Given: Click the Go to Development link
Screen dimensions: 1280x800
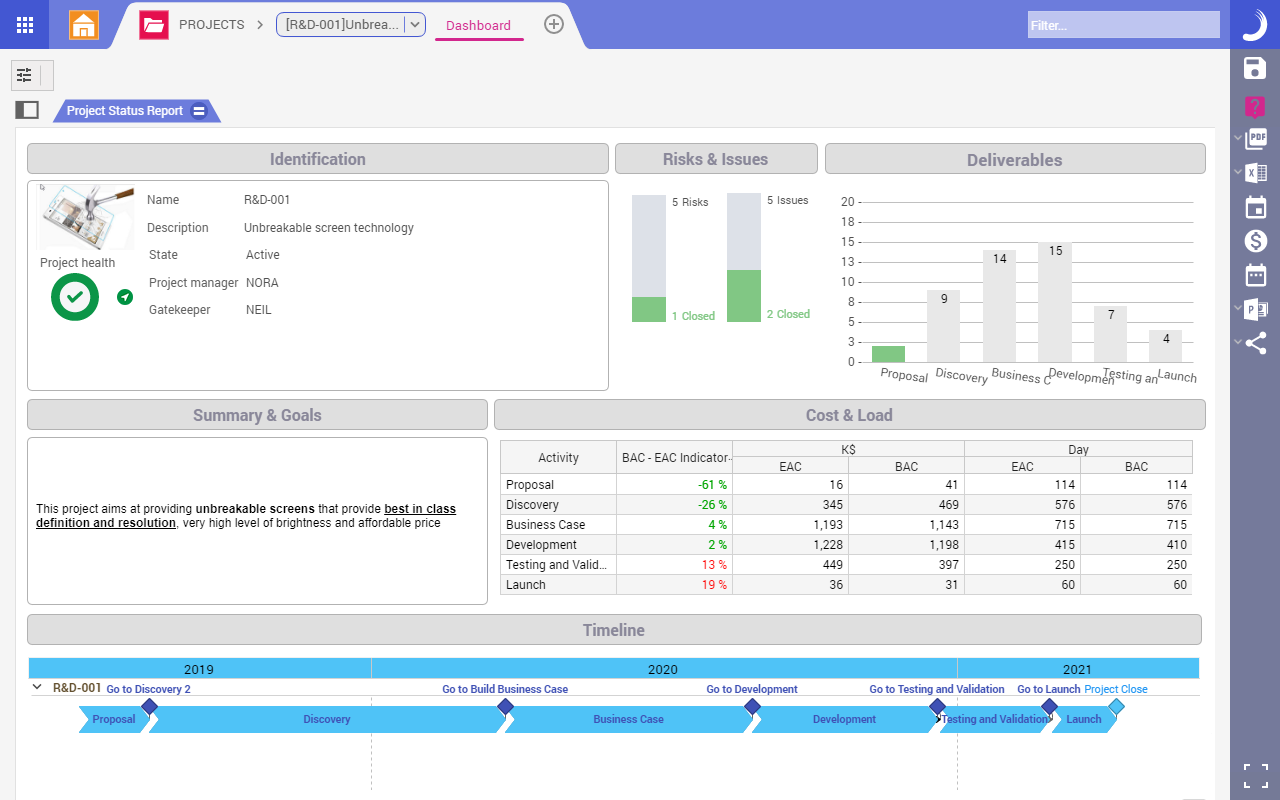Looking at the screenshot, I should (x=752, y=689).
